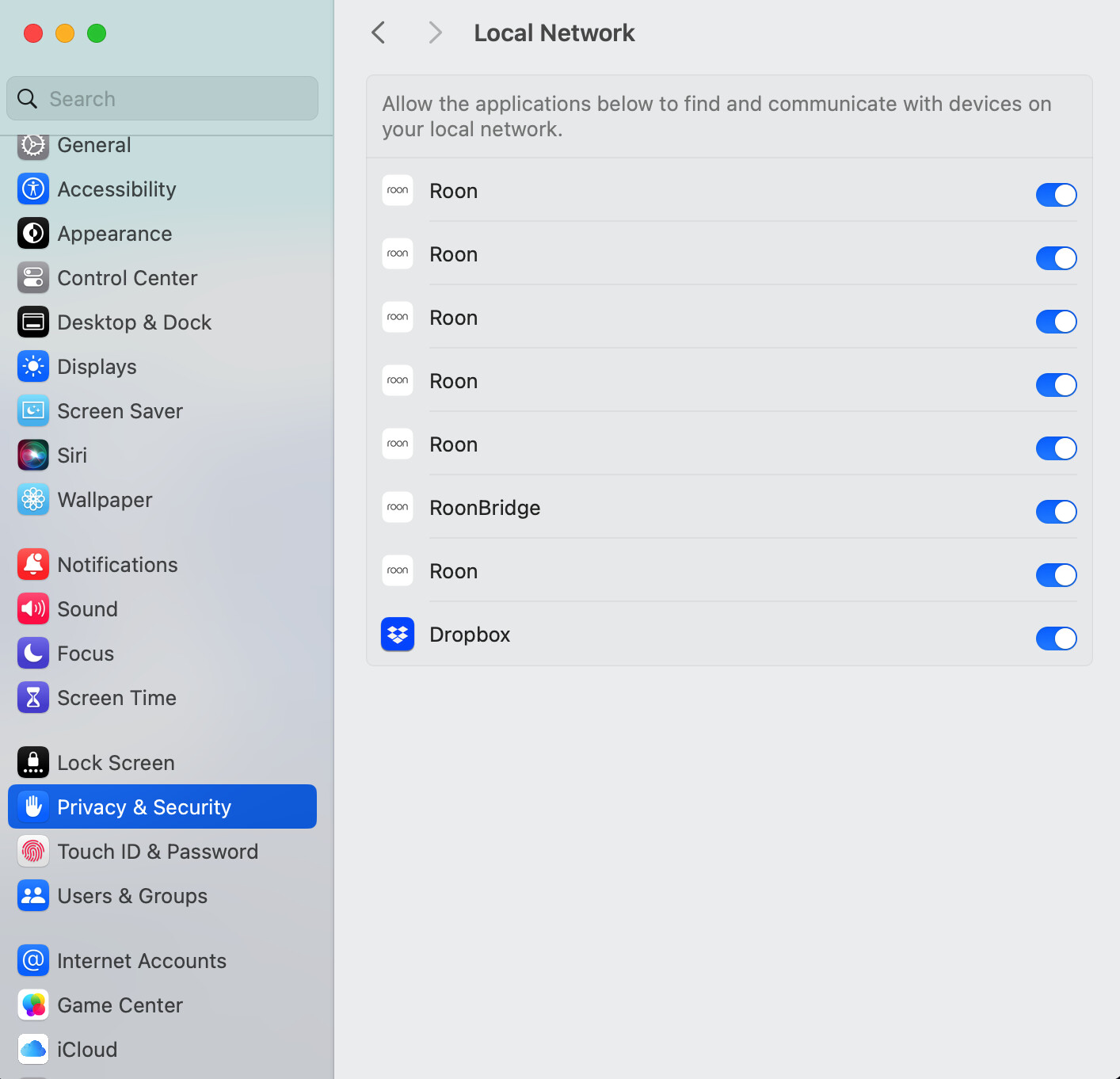Screen dimensions: 1120x1079
Task: Open the Lock Screen settings
Action: pyautogui.click(x=116, y=763)
